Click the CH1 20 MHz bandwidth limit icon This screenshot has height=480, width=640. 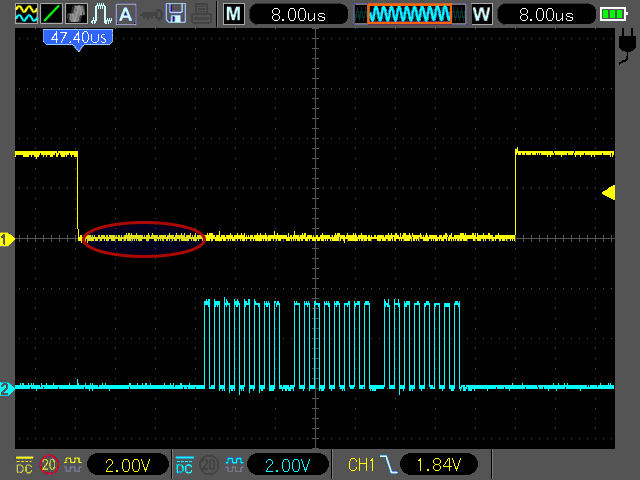(x=49, y=464)
